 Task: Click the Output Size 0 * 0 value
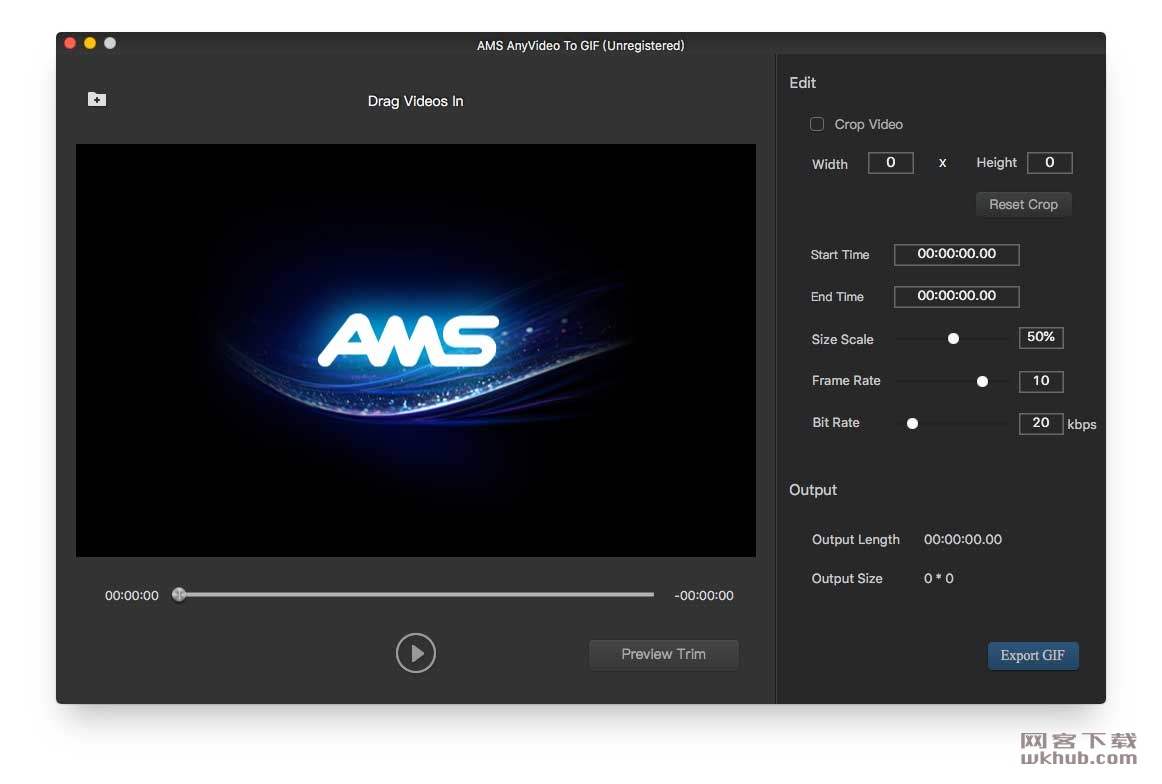coord(938,579)
